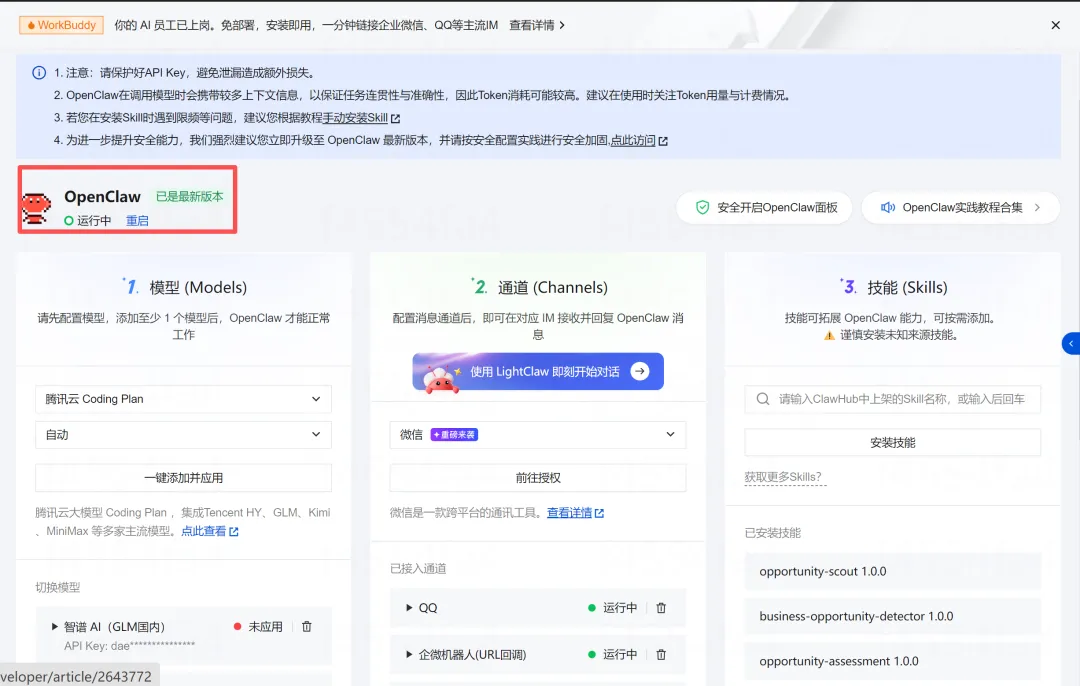Viewport: 1080px width, 686px height.
Task: Select opportunity-assessment 1.0.0 skill
Action: click(x=893, y=661)
